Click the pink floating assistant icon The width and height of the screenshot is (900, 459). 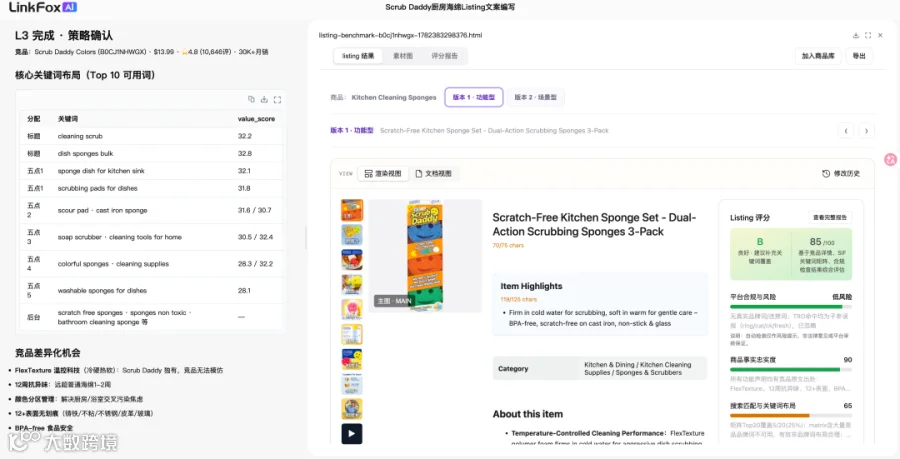coord(891,160)
